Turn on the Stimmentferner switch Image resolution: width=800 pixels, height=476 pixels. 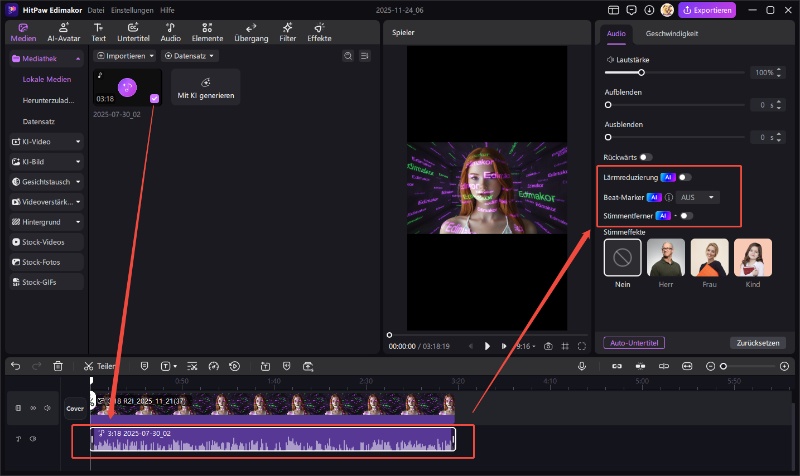pyautogui.click(x=685, y=215)
